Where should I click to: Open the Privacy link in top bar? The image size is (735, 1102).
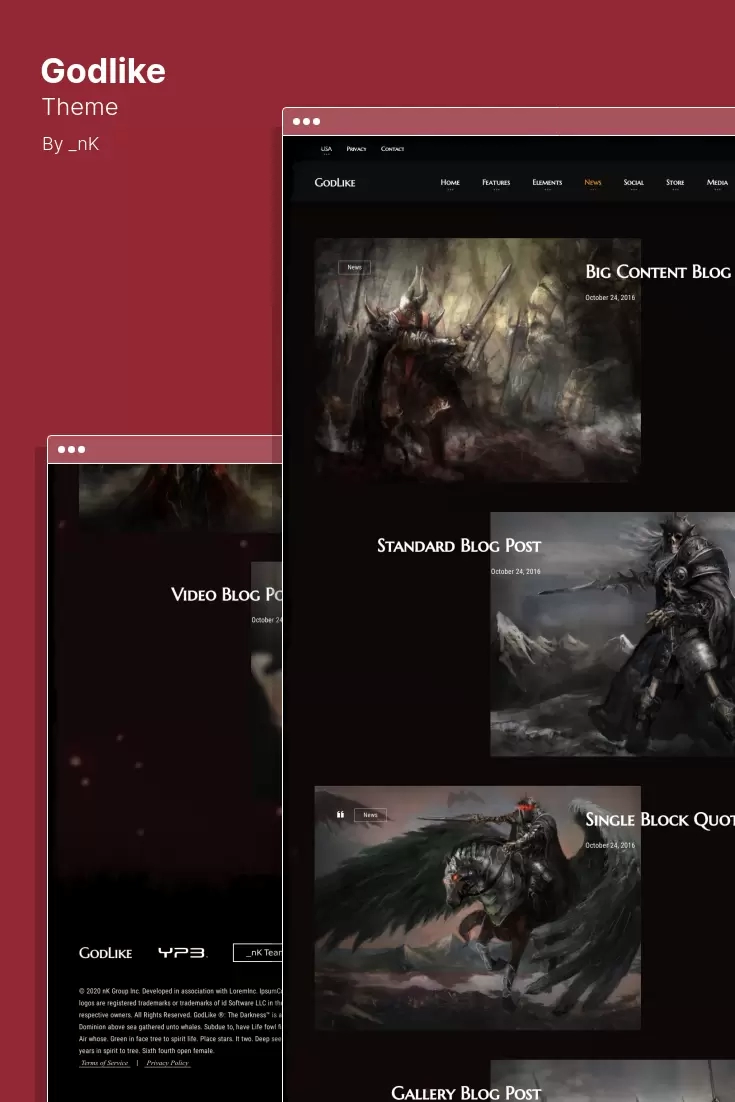(356, 149)
